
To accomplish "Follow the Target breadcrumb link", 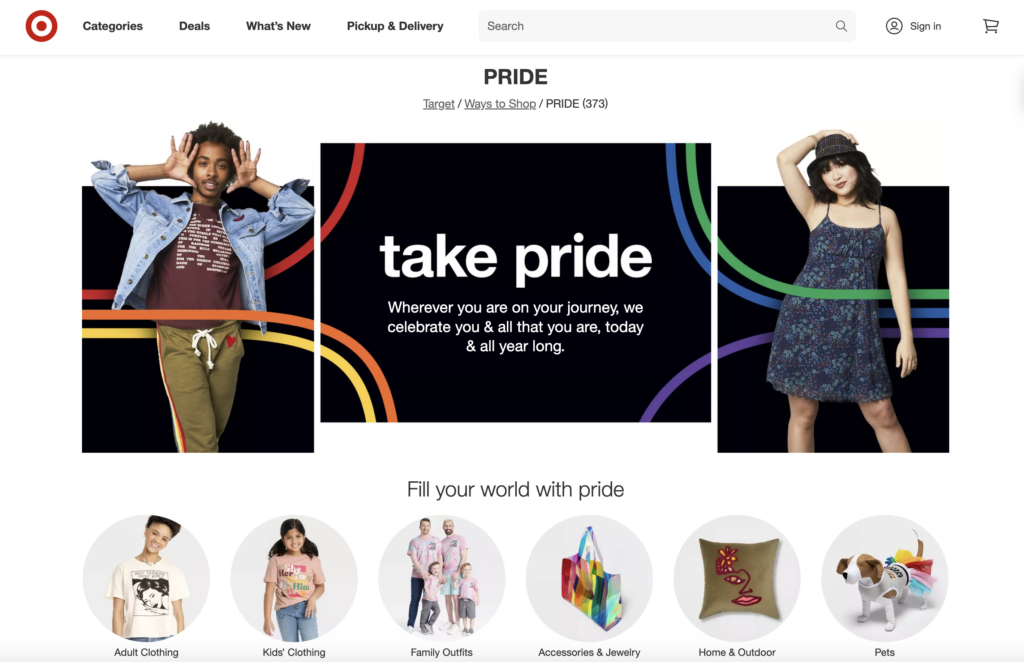I will pos(439,104).
